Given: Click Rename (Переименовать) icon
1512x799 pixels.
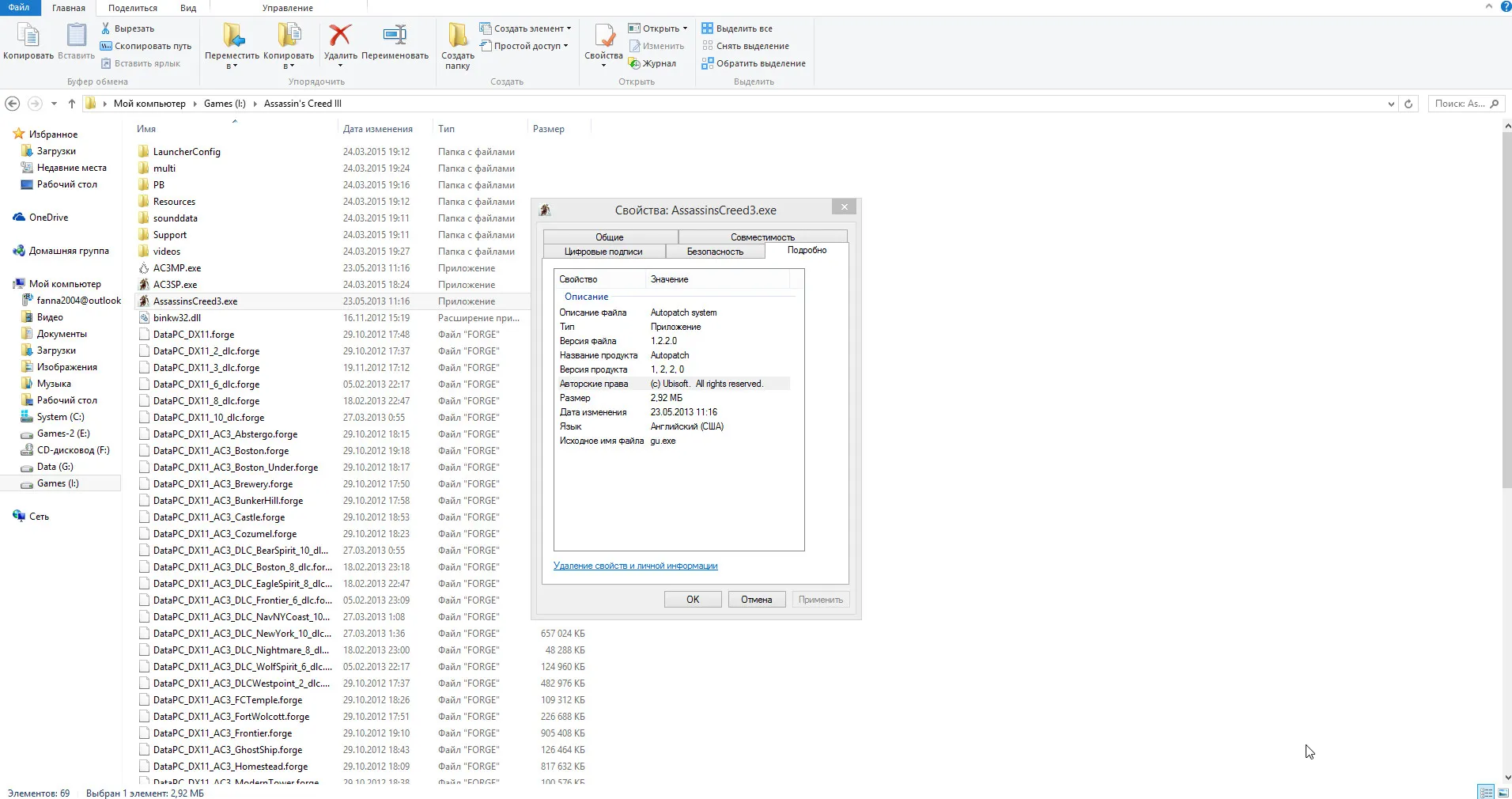Looking at the screenshot, I should point(395,35).
